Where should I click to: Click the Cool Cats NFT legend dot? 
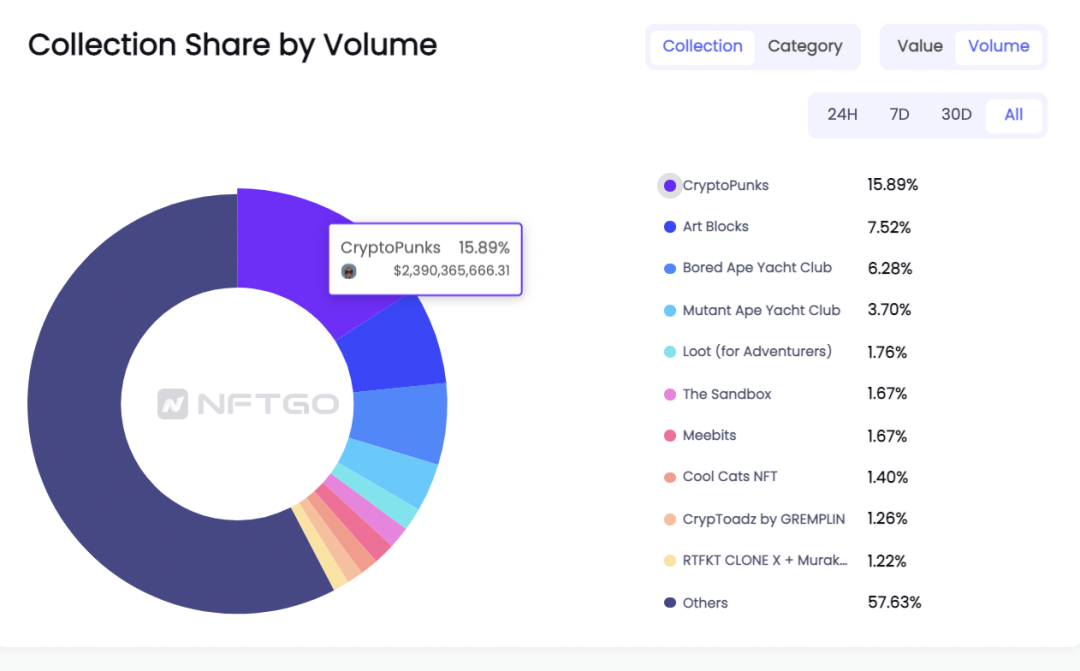(x=669, y=477)
